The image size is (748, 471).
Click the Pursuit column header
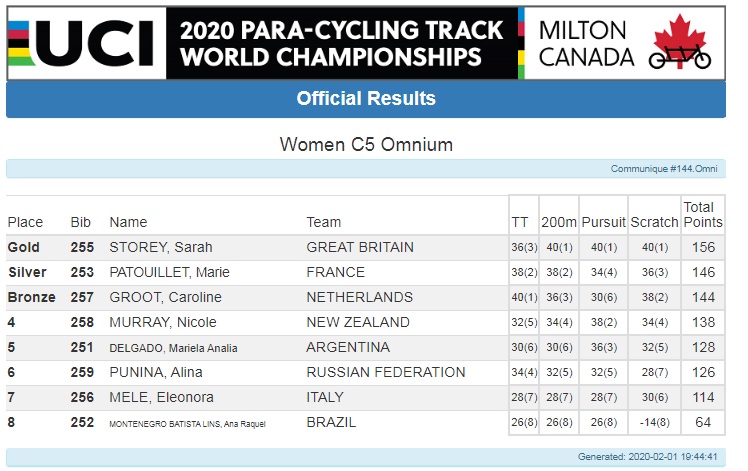[x=603, y=222]
